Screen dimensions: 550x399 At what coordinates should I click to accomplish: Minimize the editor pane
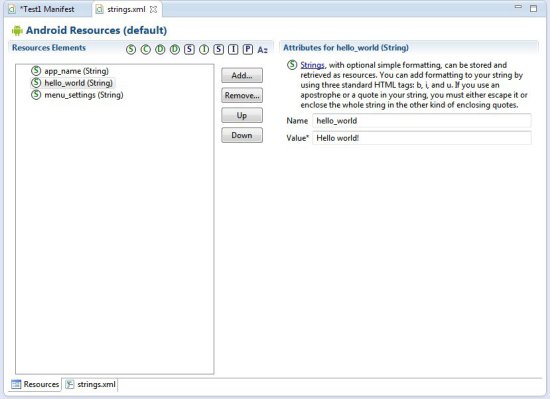coord(518,7)
